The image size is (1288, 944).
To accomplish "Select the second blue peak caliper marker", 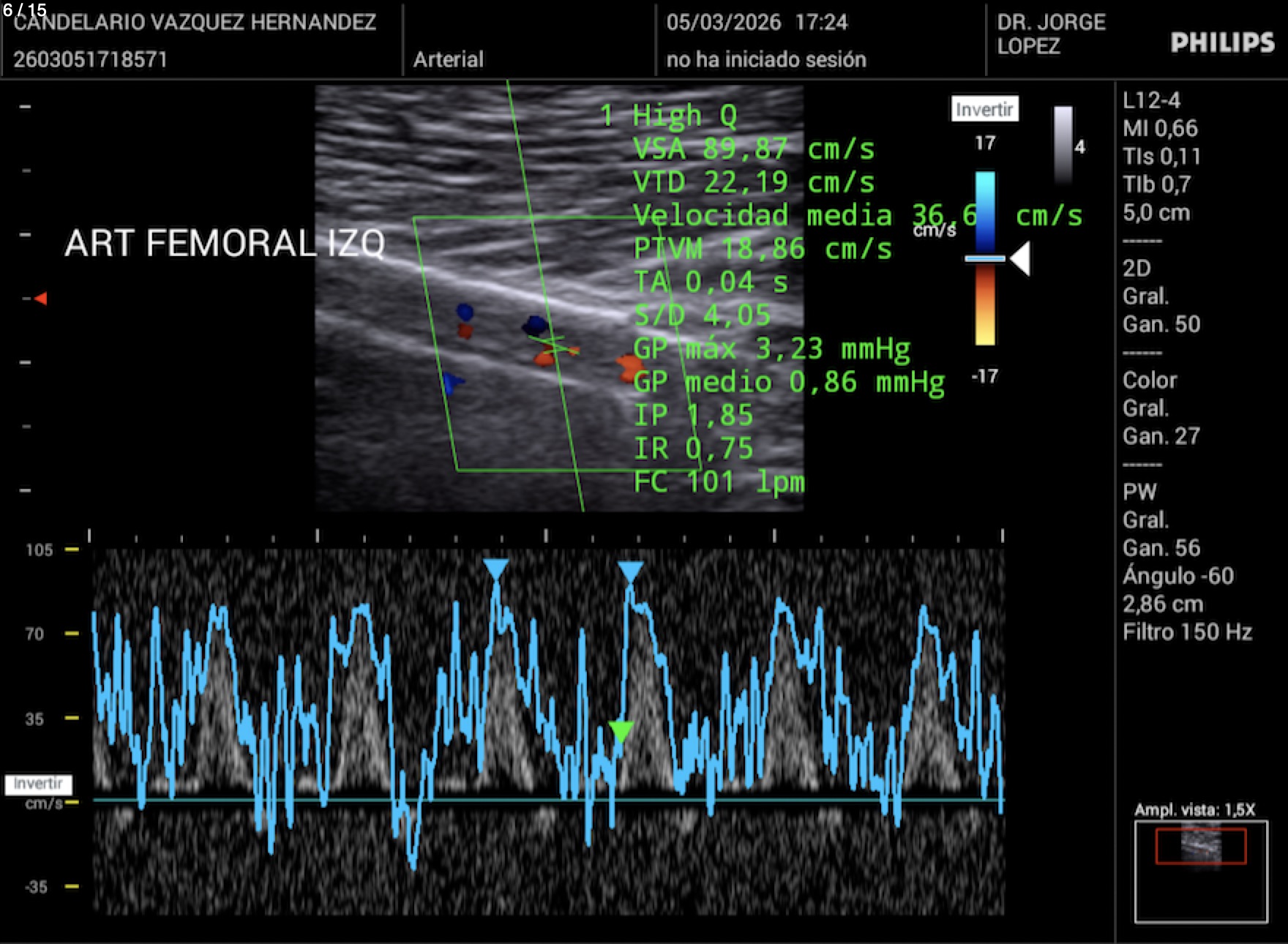I will [630, 572].
